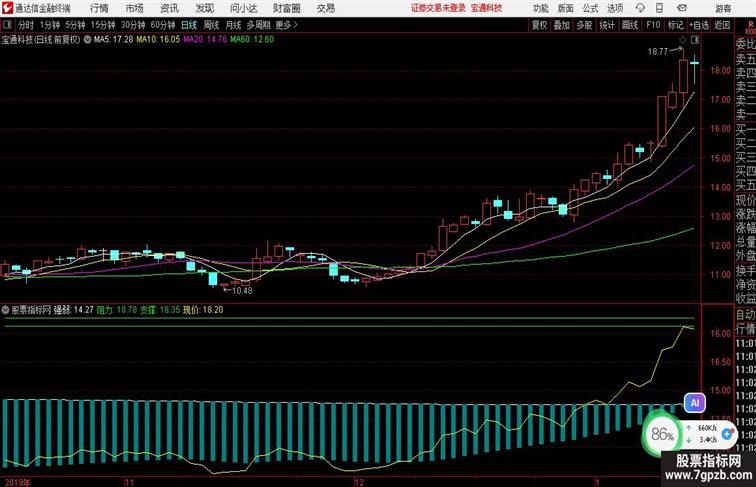Toggle the side panel icon above the chart
This screenshot has height=487, width=756.
(x=695, y=40)
